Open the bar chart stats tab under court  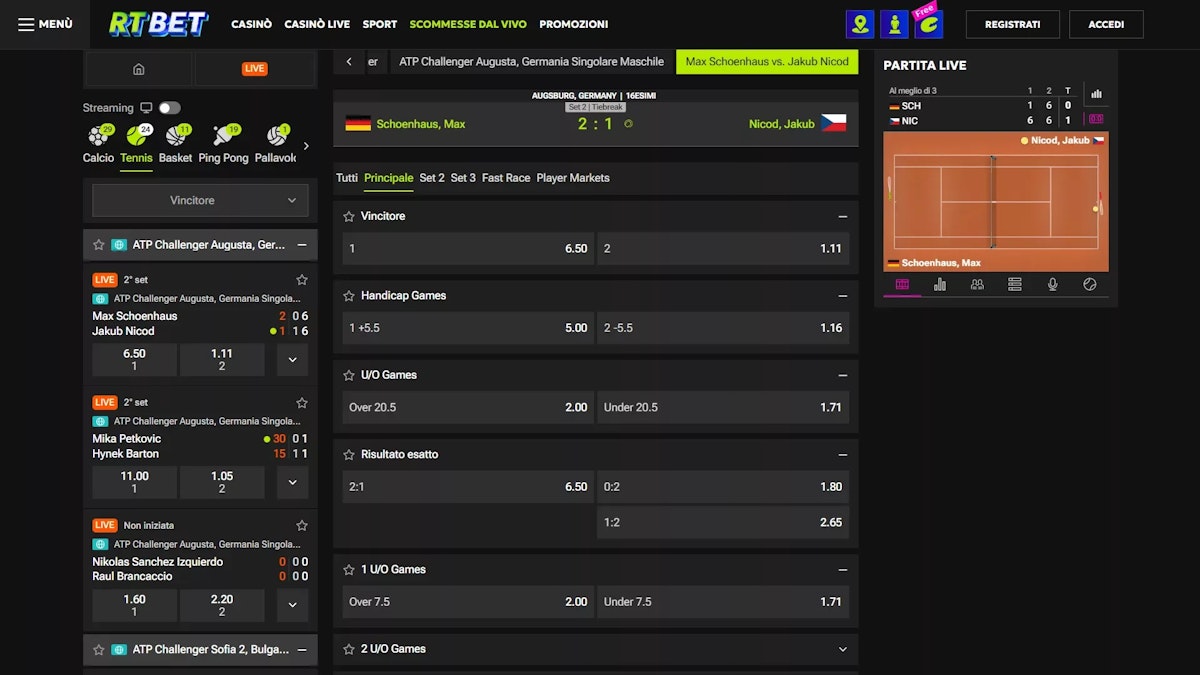(940, 284)
